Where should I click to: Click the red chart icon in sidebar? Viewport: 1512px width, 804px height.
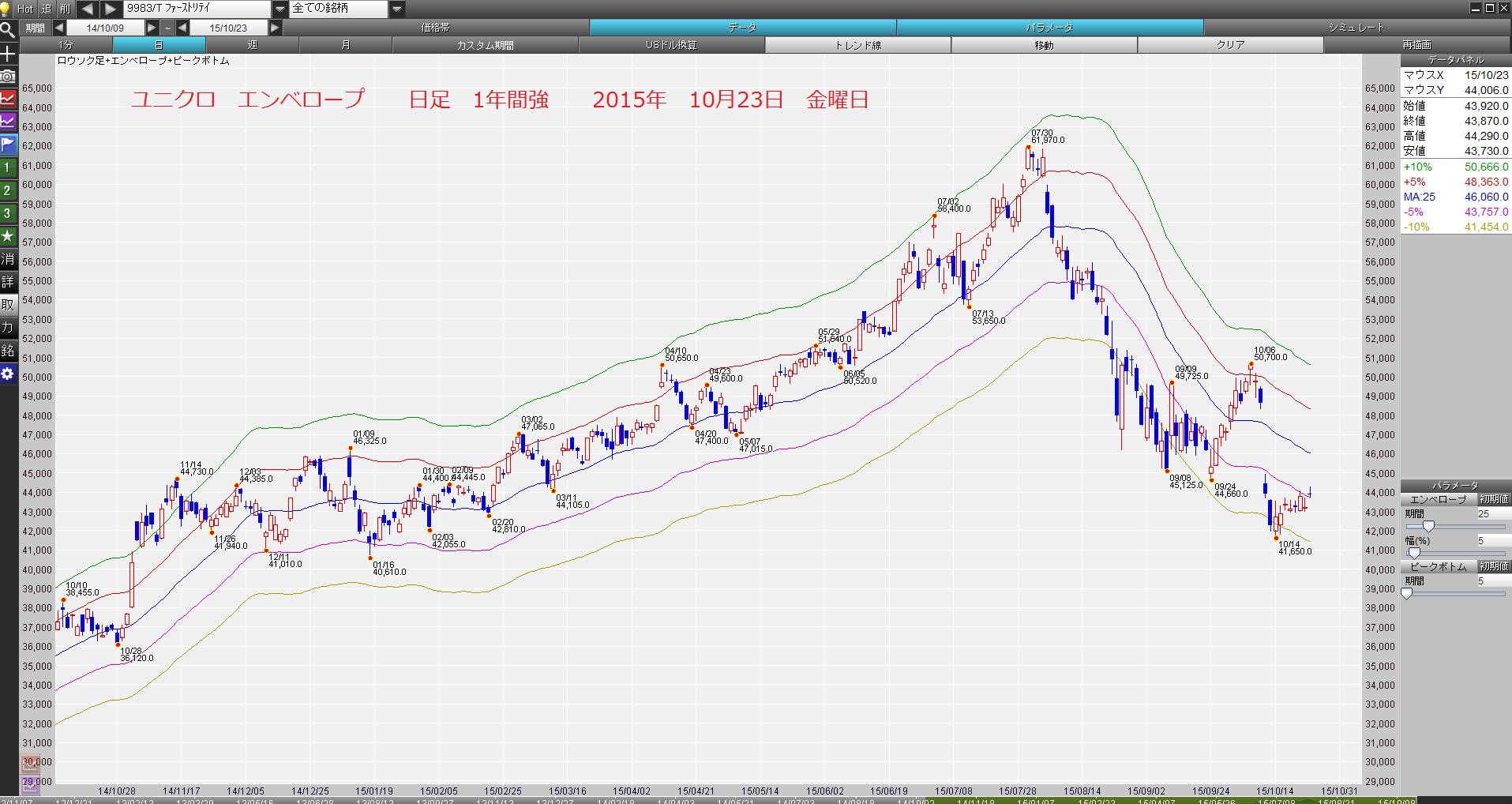(x=8, y=99)
